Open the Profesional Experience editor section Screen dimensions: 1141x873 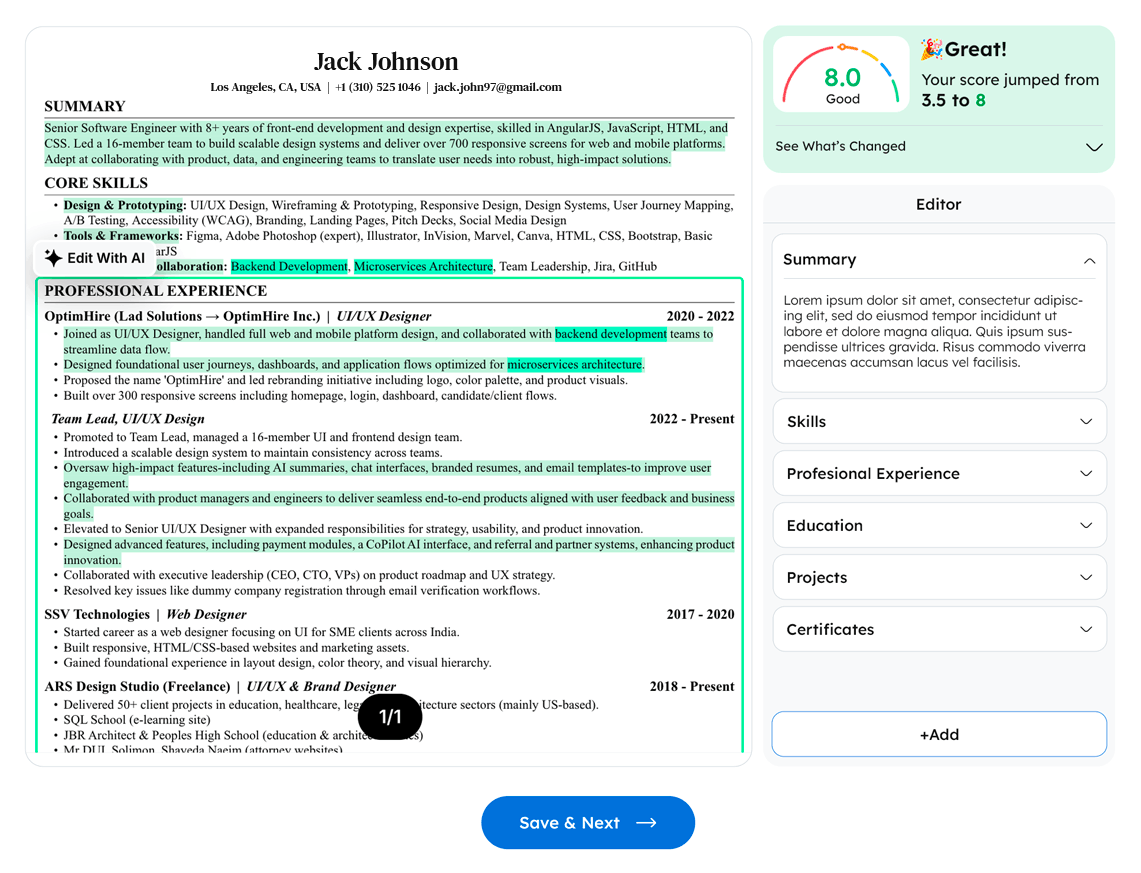click(939, 474)
